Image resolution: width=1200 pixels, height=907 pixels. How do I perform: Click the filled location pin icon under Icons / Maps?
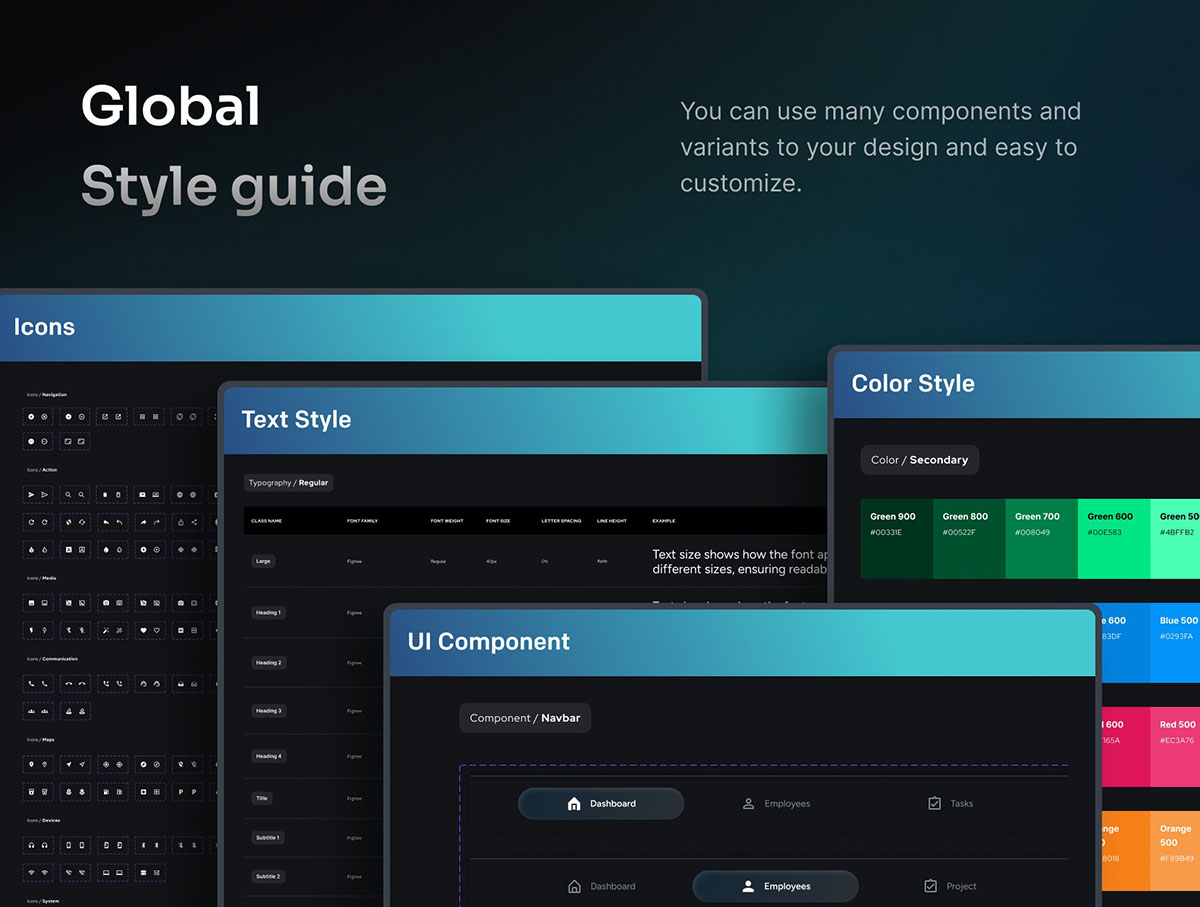click(x=31, y=764)
